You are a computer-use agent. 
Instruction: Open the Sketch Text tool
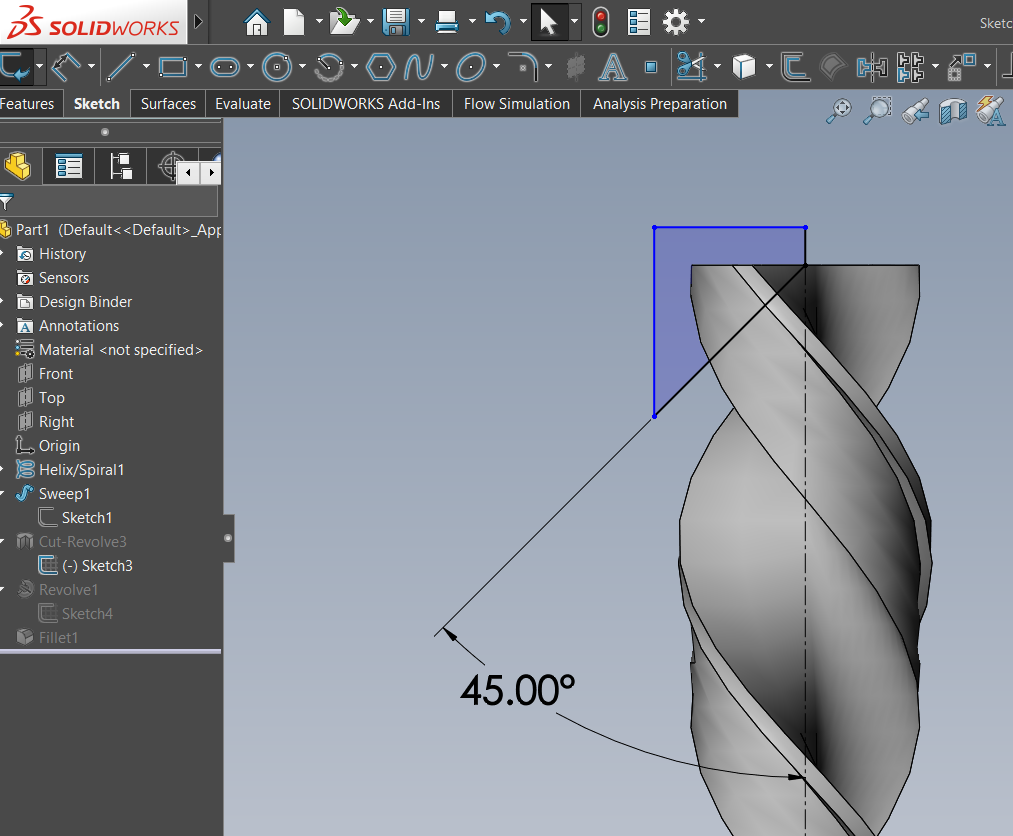612,68
